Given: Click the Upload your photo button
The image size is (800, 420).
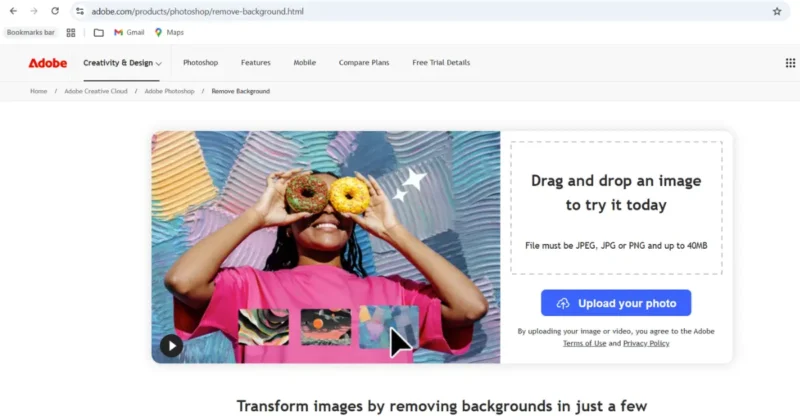Looking at the screenshot, I should [x=616, y=303].
